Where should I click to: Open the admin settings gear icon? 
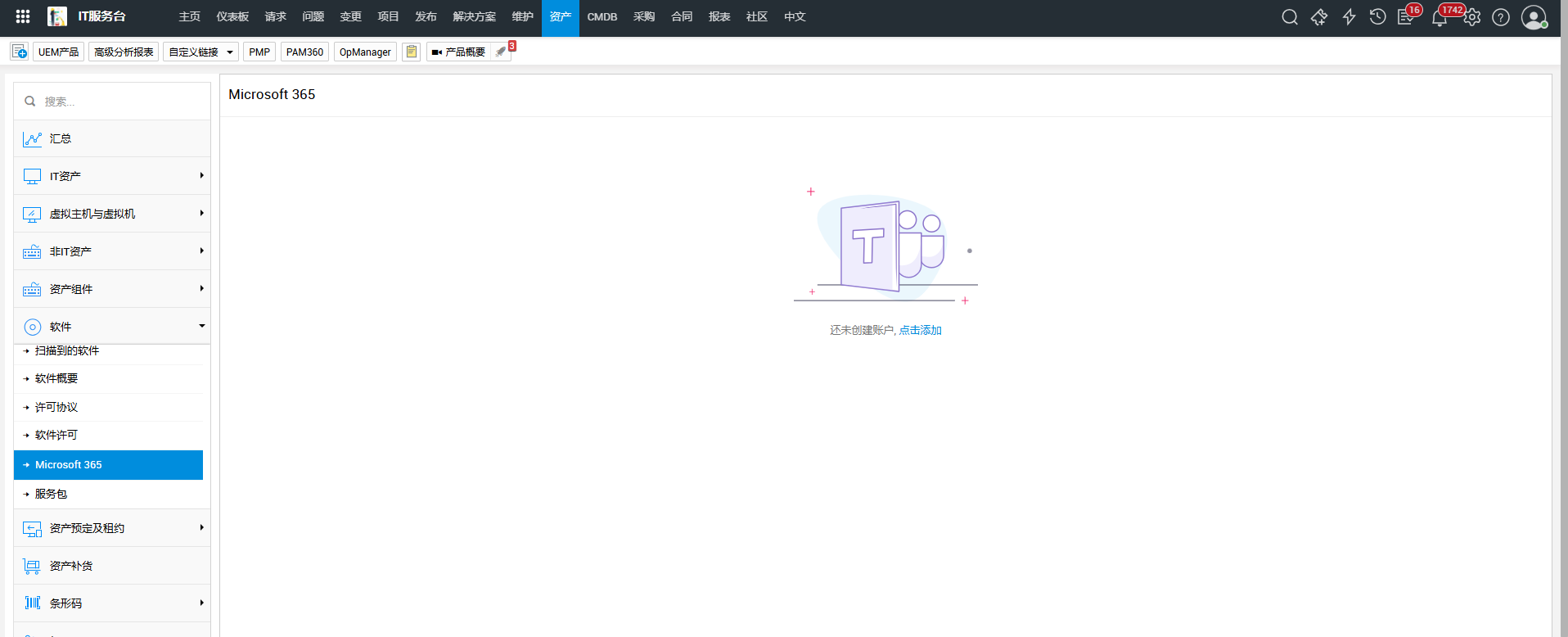tap(1472, 17)
